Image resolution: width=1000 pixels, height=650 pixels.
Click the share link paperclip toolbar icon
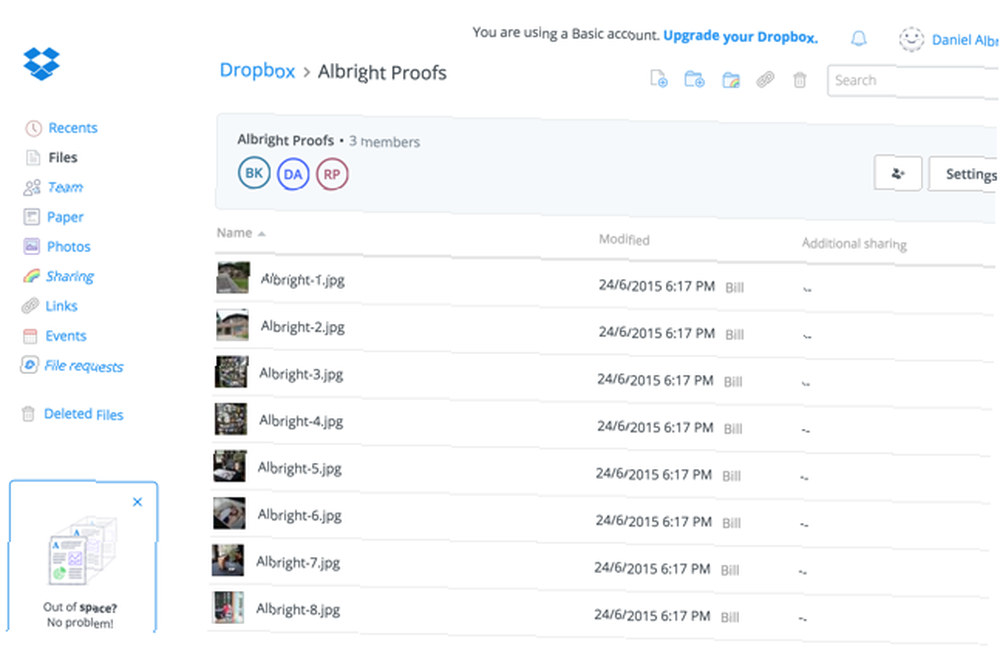(x=765, y=80)
